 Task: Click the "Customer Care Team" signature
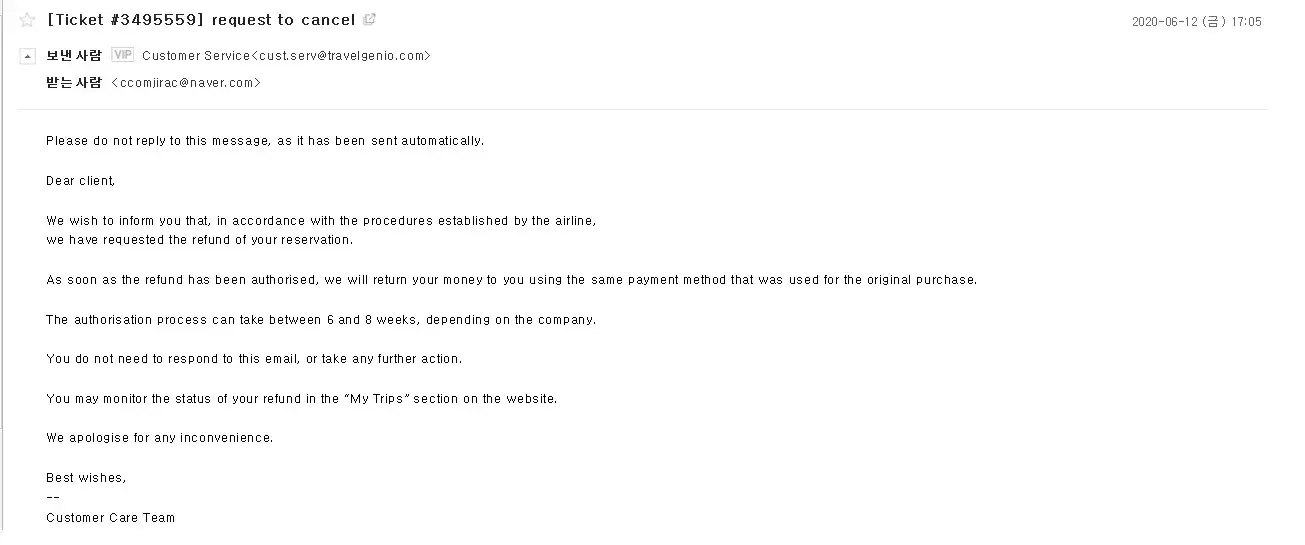click(x=110, y=518)
